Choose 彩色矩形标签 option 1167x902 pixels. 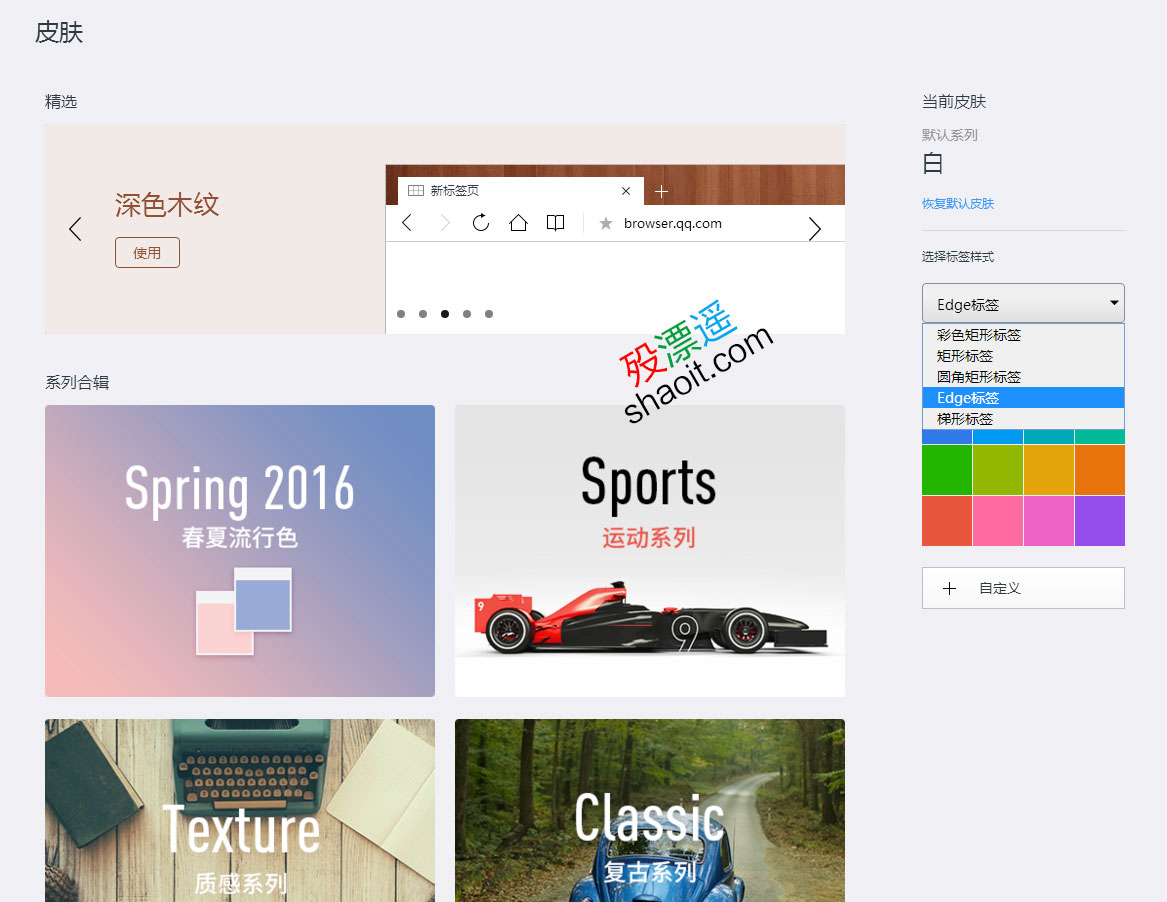pos(1023,335)
